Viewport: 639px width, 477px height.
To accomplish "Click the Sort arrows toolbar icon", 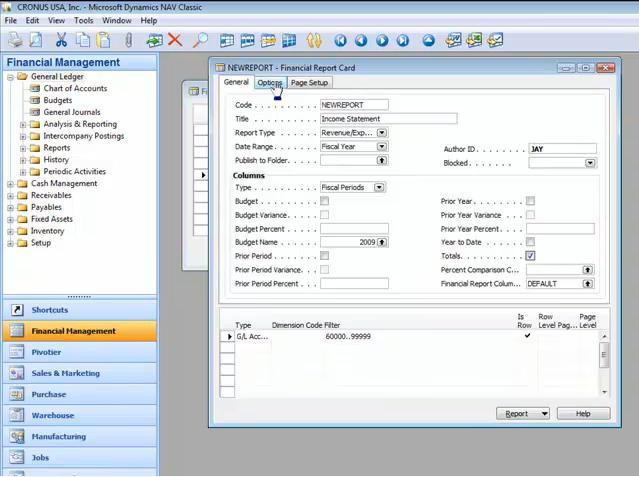I will click(314, 40).
